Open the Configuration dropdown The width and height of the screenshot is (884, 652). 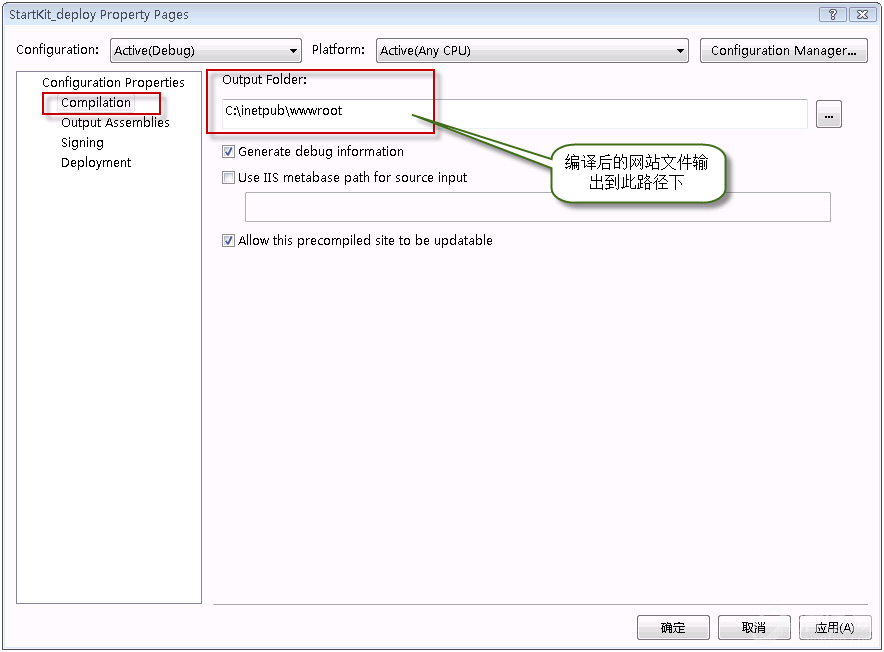click(x=205, y=51)
